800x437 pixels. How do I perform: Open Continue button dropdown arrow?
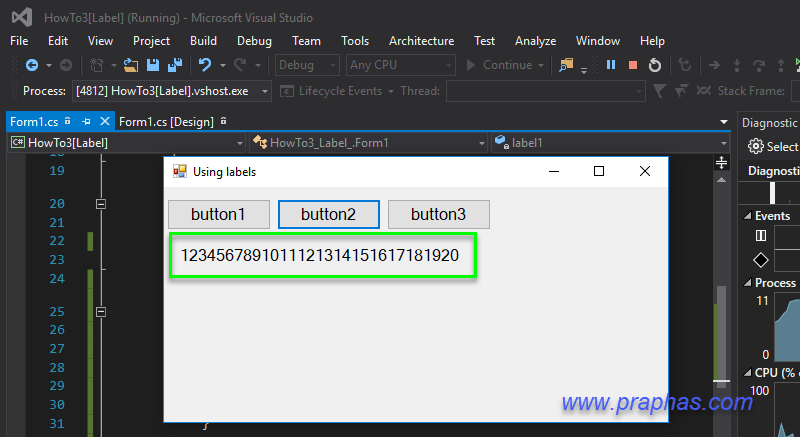coord(541,65)
